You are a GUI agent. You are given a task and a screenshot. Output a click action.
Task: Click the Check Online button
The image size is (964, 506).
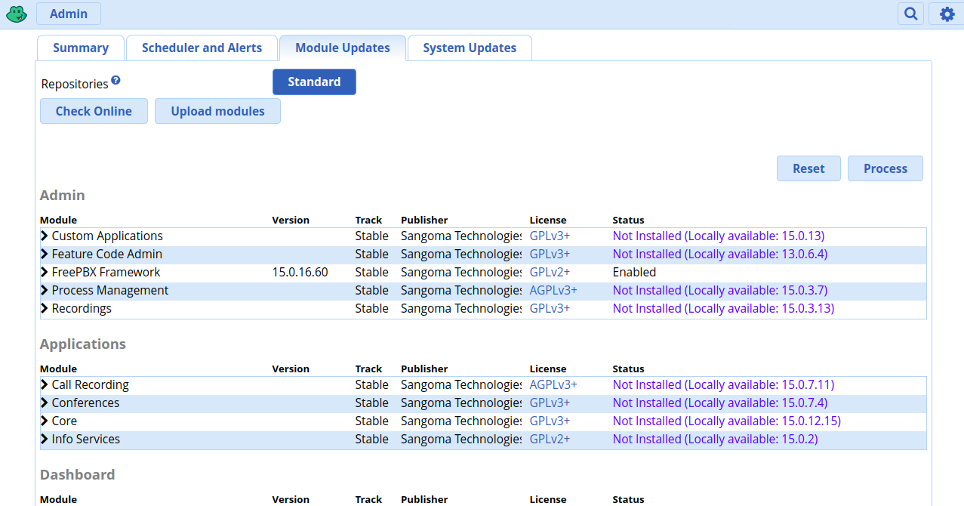[x=94, y=111]
